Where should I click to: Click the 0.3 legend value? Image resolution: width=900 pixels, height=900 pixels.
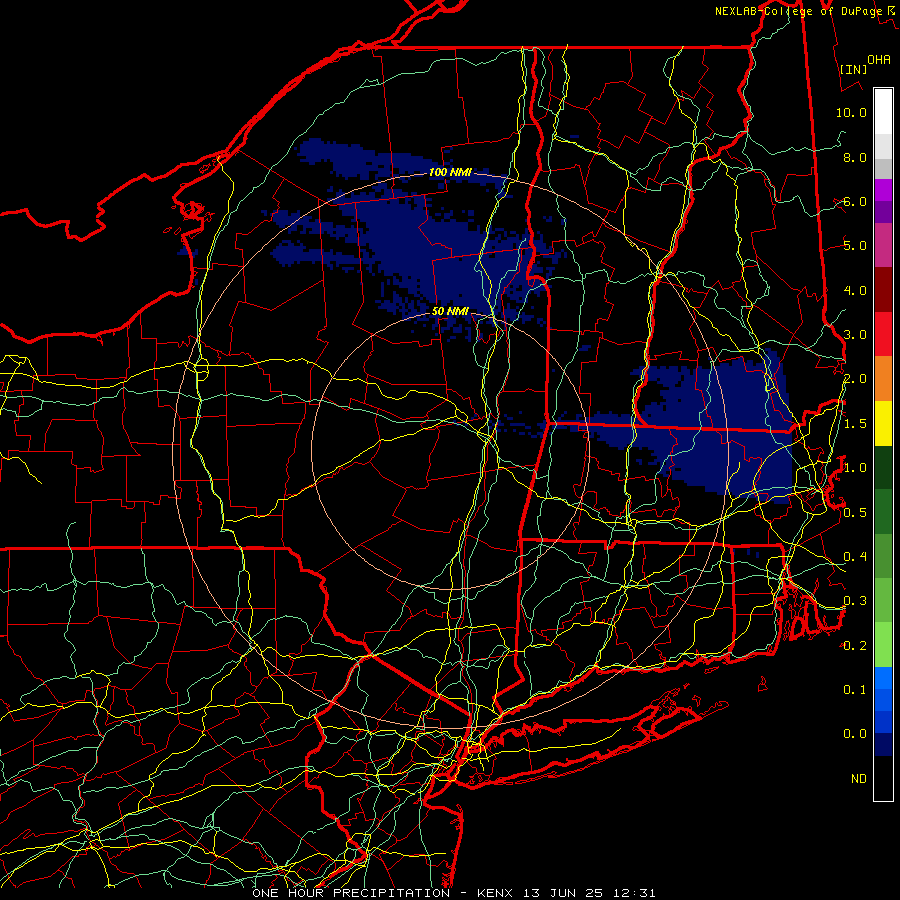[855, 601]
